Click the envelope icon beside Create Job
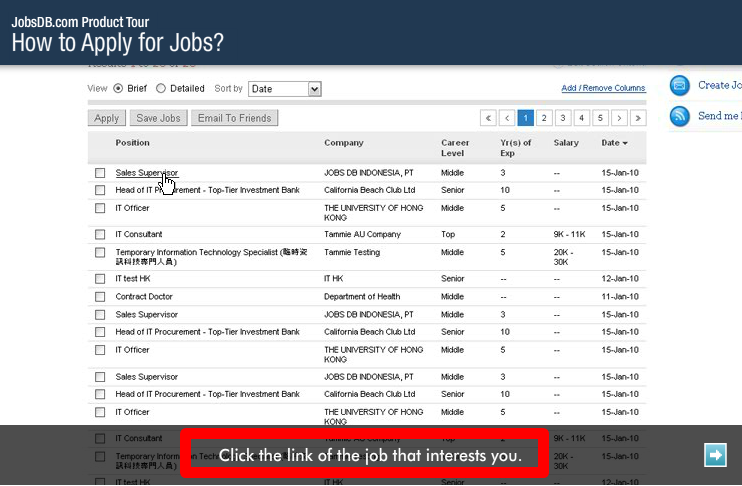The width and height of the screenshot is (742, 486). click(x=680, y=86)
